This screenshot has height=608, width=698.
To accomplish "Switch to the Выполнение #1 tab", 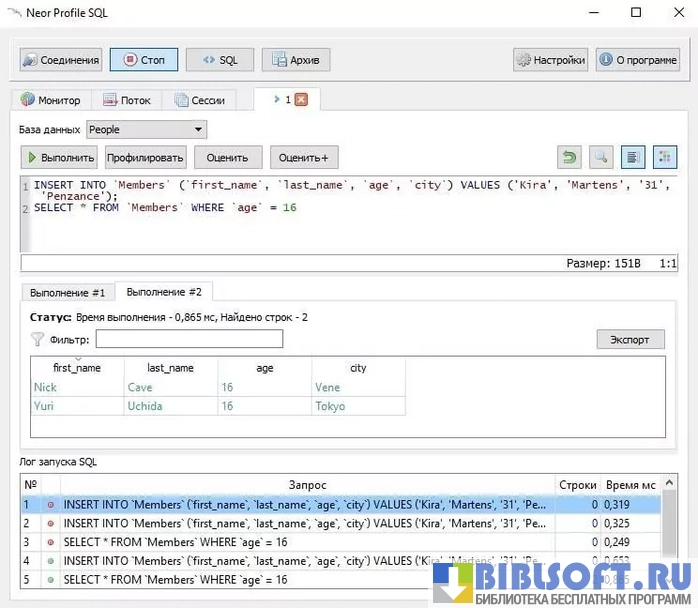I will click(x=67, y=292).
